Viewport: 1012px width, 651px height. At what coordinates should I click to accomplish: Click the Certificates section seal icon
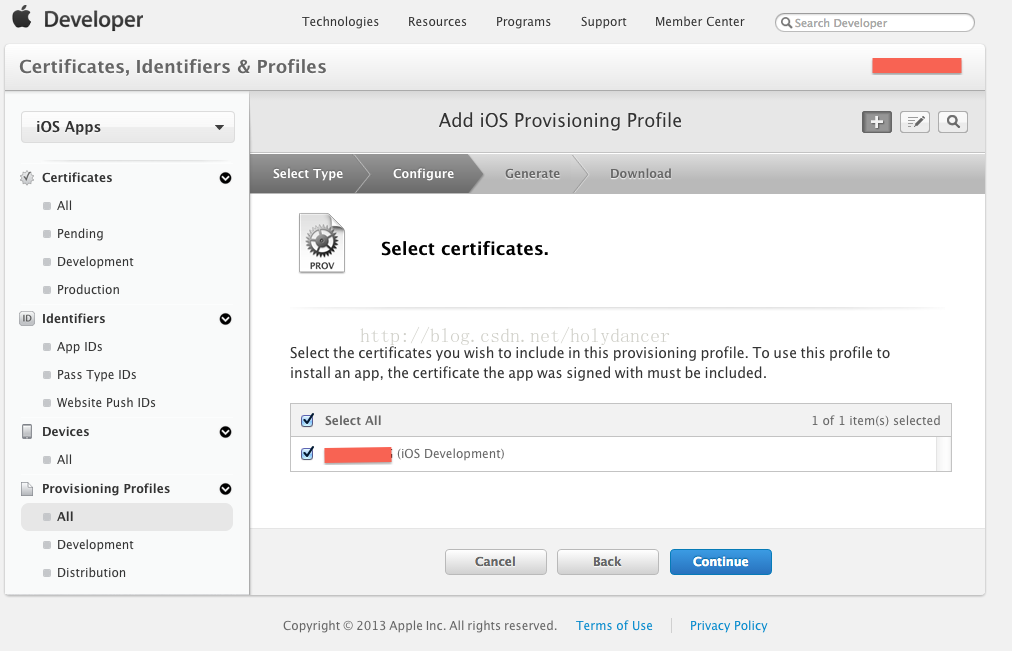pyautogui.click(x=27, y=177)
